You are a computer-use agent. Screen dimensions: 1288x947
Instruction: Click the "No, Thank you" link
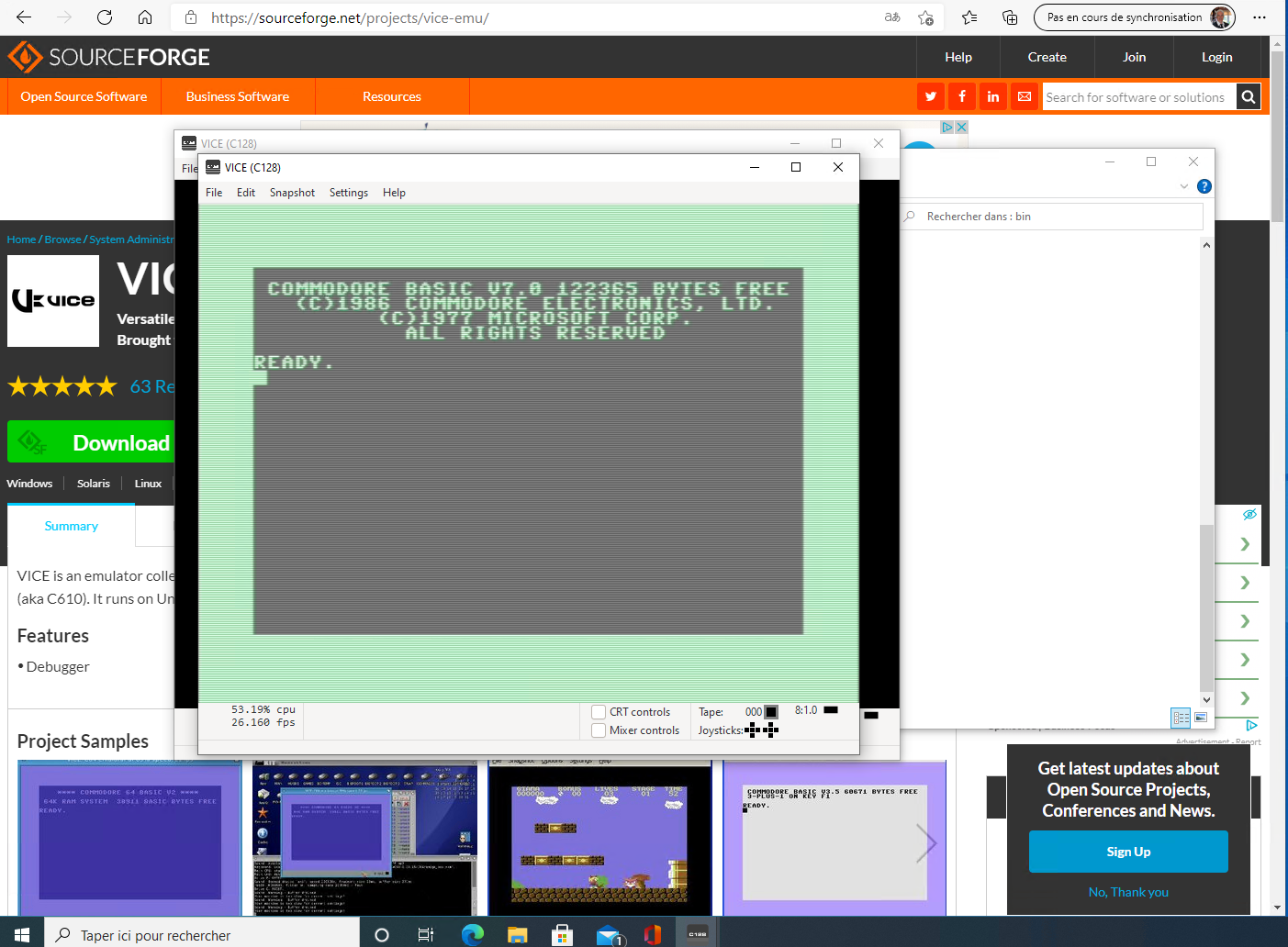1128,892
